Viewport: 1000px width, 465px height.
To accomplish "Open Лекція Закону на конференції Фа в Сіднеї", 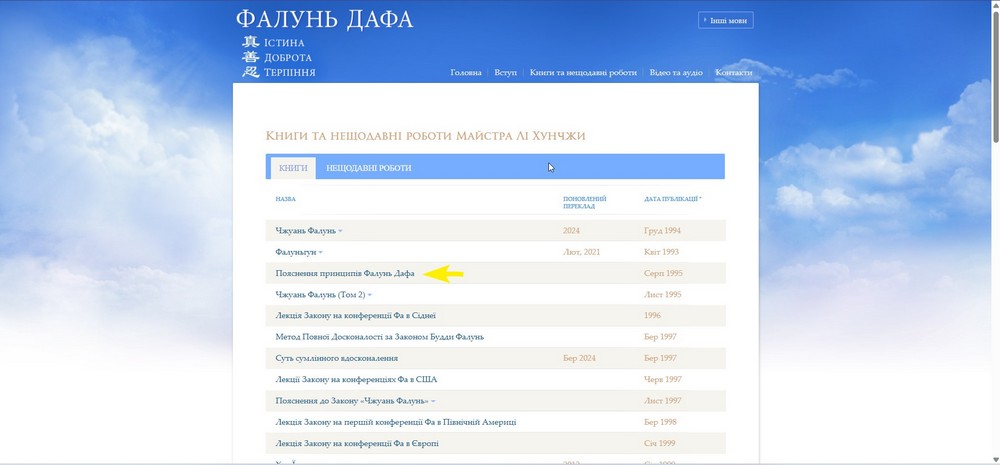I will (x=356, y=316).
